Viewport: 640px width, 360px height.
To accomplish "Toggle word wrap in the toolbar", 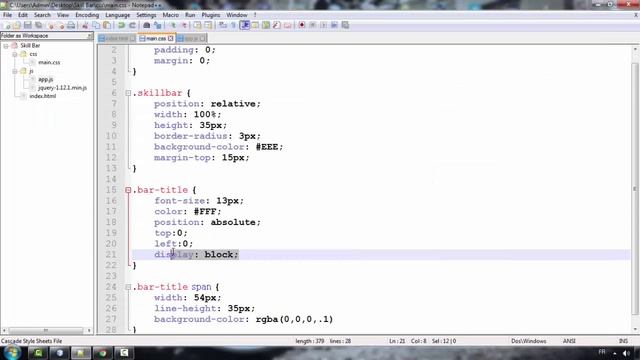I will click(222, 25).
